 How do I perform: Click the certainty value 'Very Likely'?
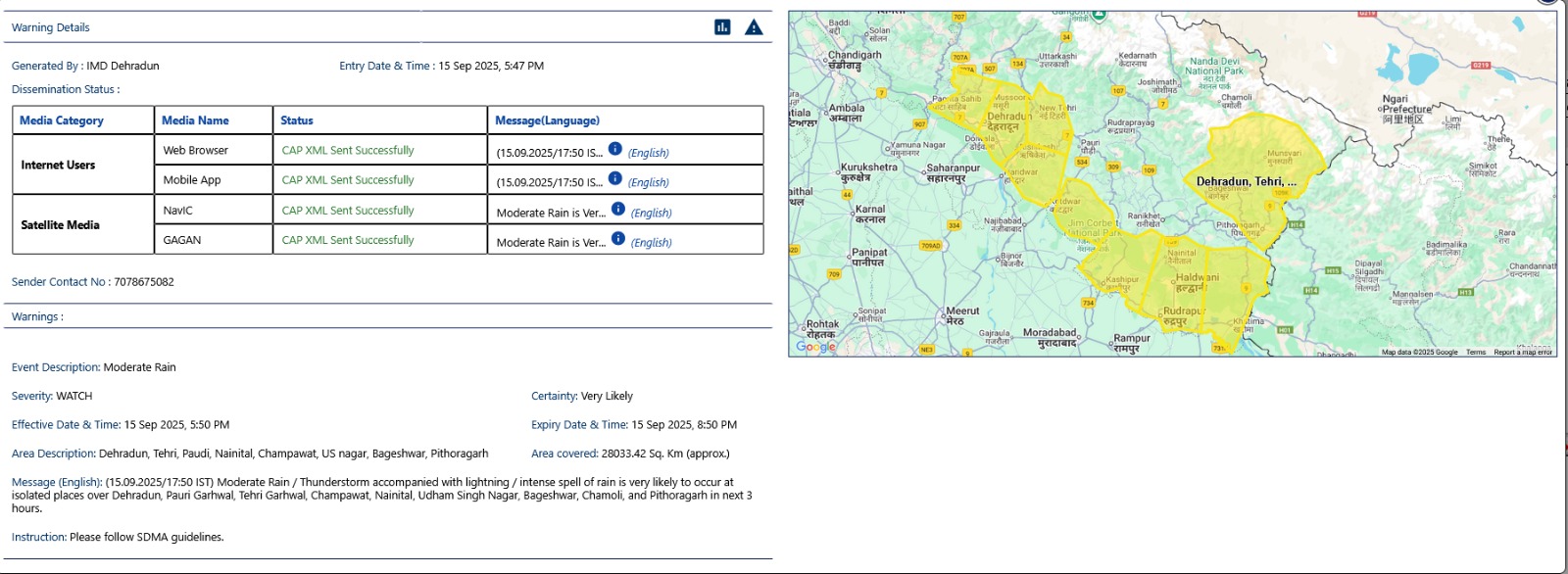tap(607, 396)
